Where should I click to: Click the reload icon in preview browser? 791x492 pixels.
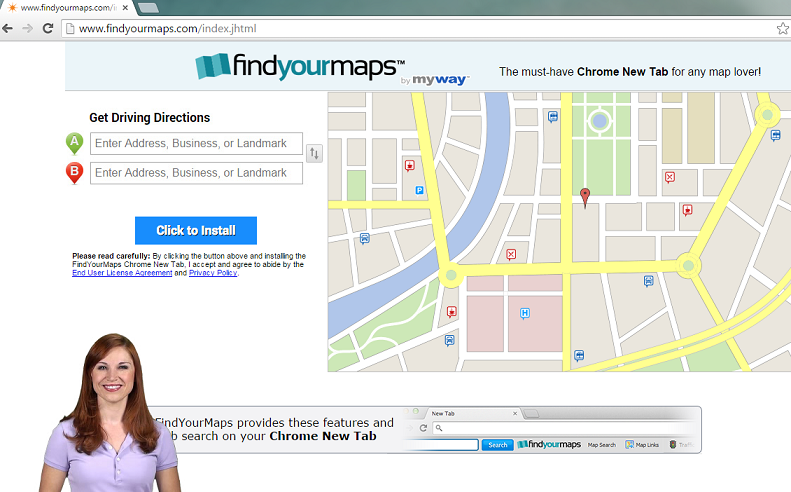[x=423, y=428]
